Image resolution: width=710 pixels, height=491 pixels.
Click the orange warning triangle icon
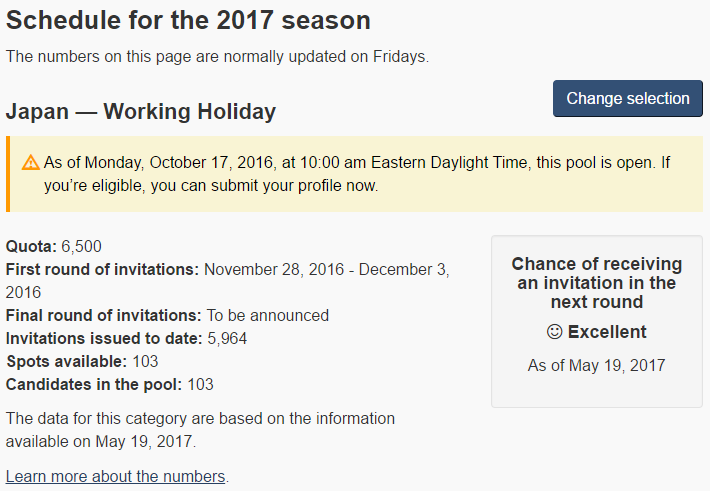(x=31, y=162)
